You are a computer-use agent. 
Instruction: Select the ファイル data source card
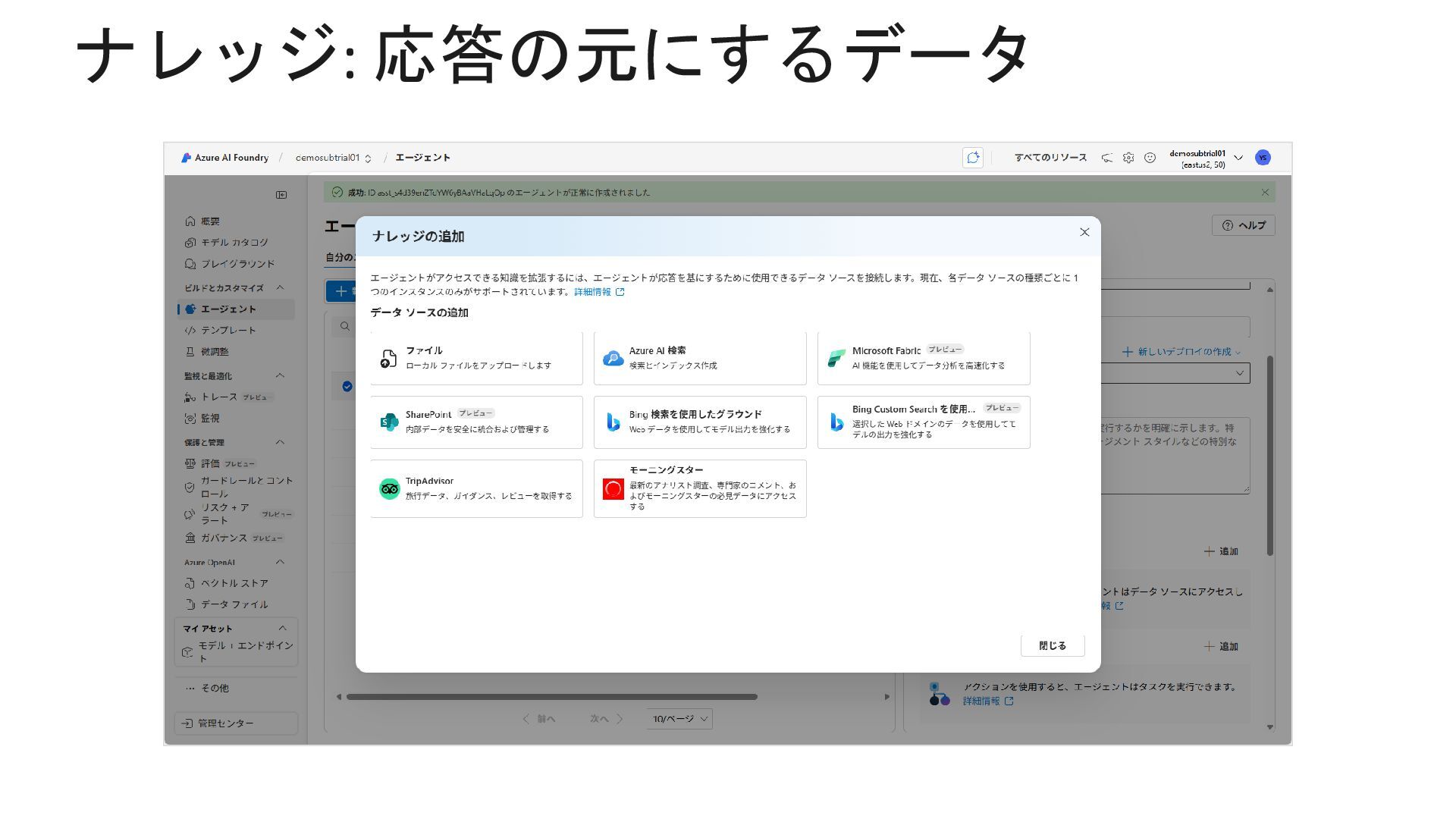[x=476, y=358]
